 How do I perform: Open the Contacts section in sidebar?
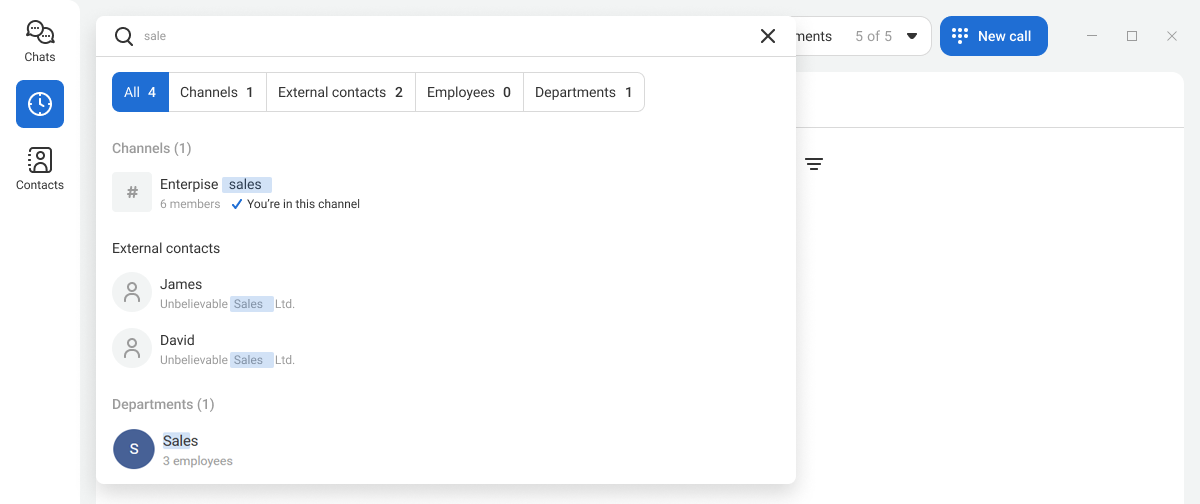coord(40,168)
